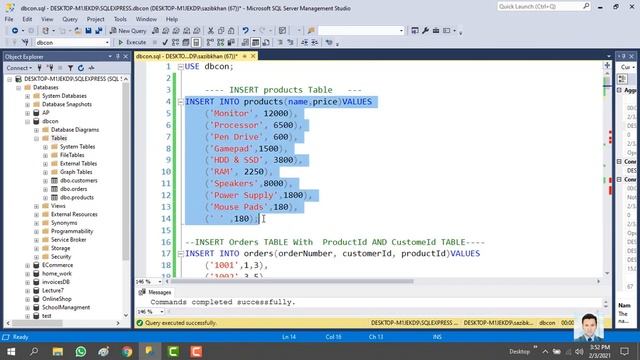Click the Filter icon in Object Explorer
The height and width of the screenshot is (360, 640).
click(70, 68)
